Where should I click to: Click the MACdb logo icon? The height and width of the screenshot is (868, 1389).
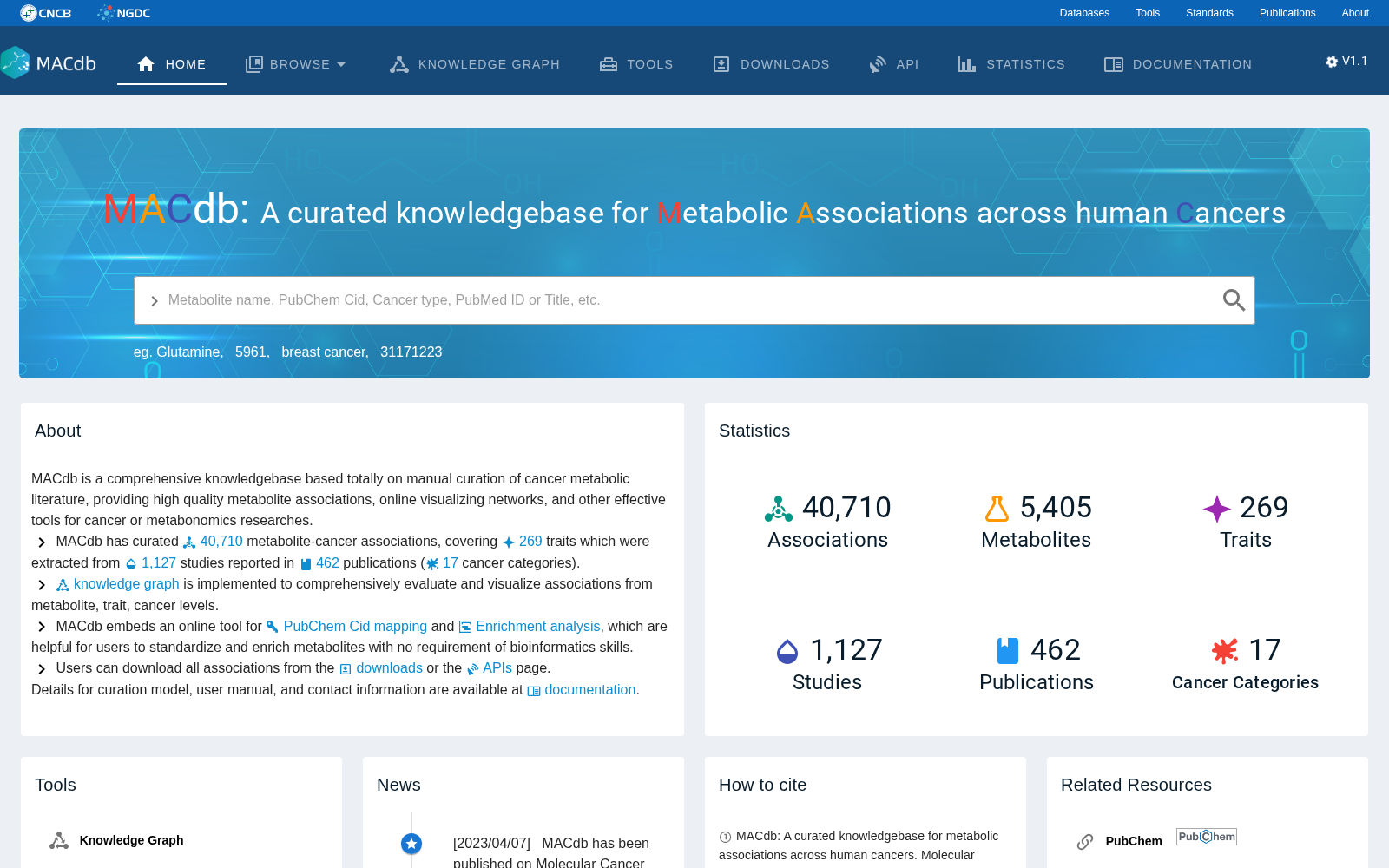point(16,63)
